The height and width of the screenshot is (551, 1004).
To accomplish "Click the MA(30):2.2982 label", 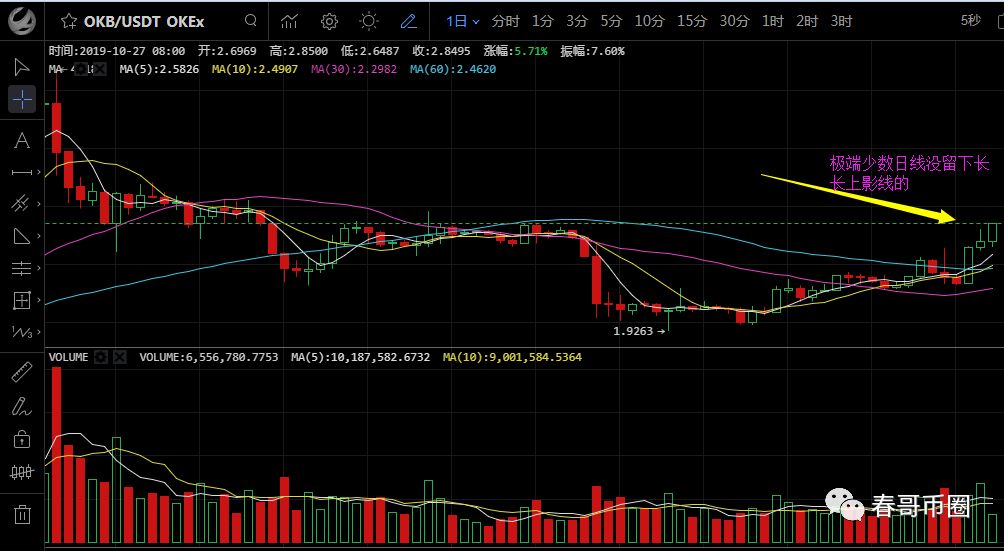I will coord(354,69).
